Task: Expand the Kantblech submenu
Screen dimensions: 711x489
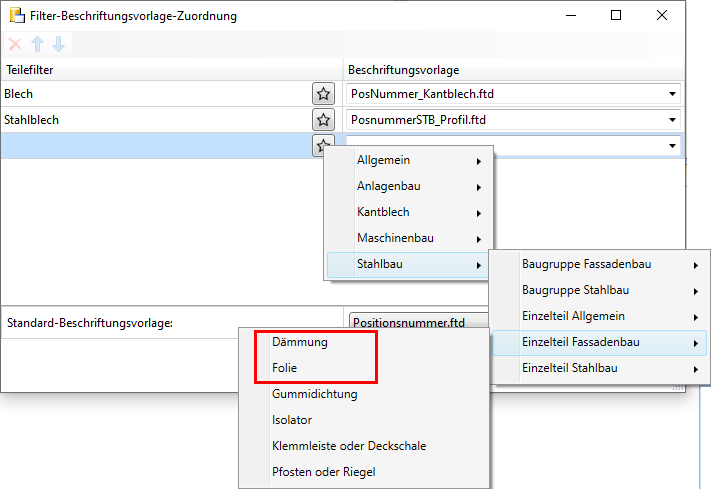Action: pos(407,212)
